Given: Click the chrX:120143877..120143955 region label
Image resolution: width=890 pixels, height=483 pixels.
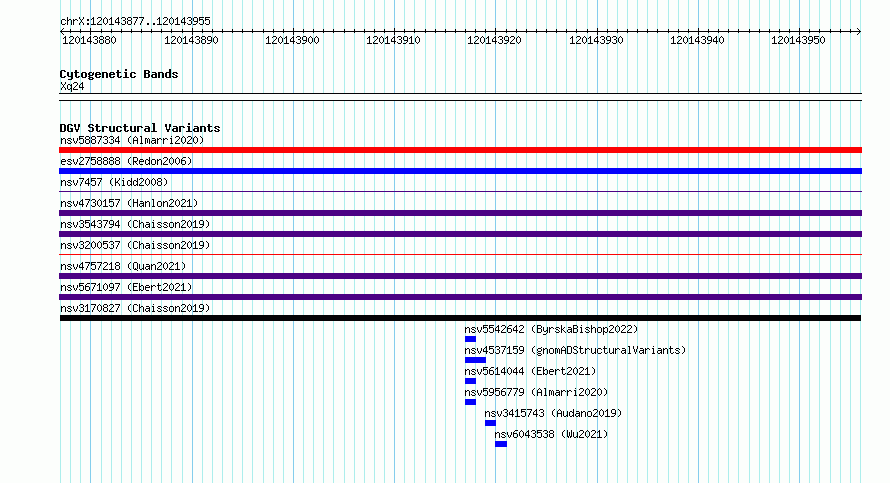Looking at the screenshot, I should (x=135, y=22).
